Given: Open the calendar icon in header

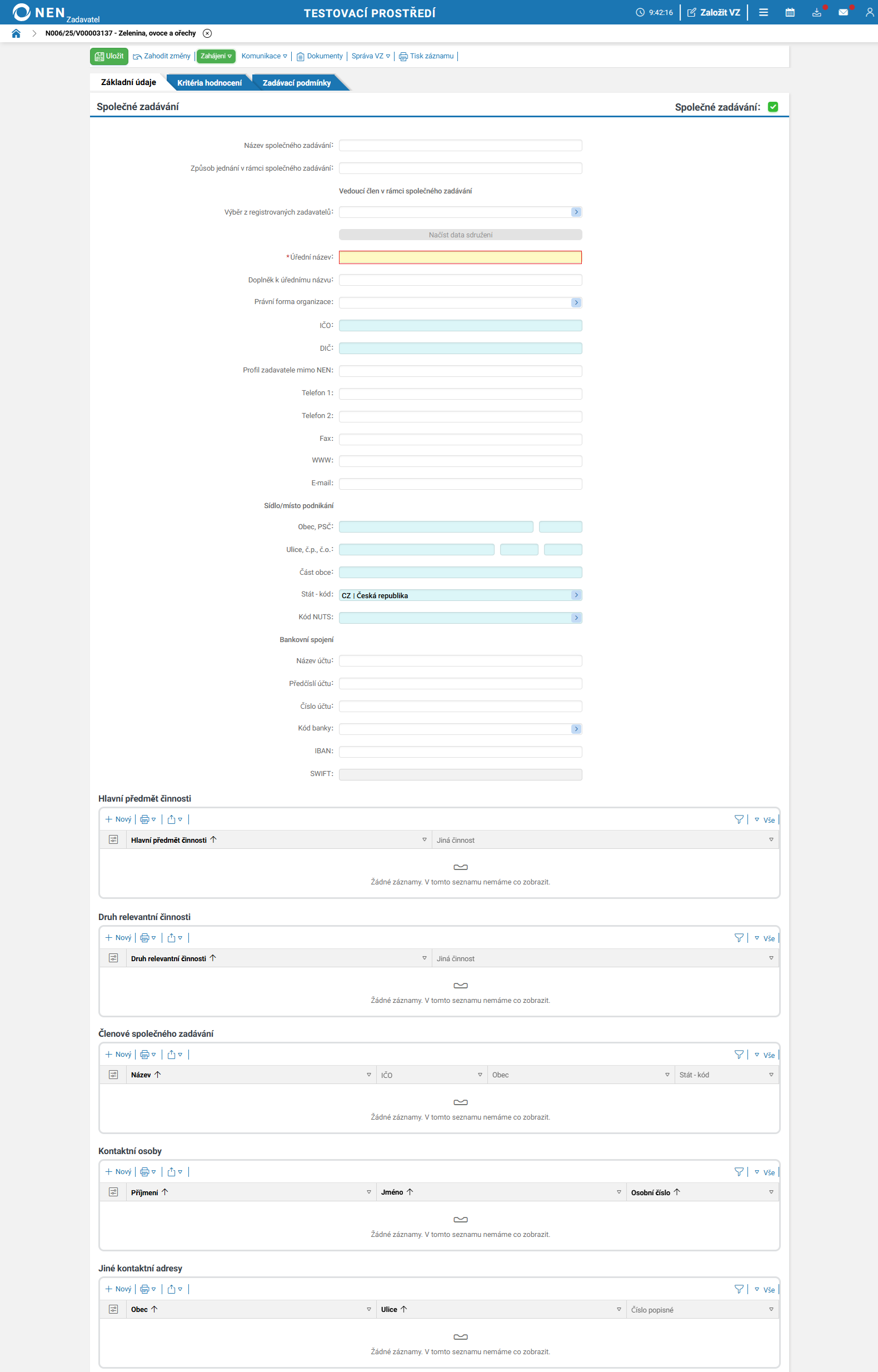Looking at the screenshot, I should (x=790, y=13).
